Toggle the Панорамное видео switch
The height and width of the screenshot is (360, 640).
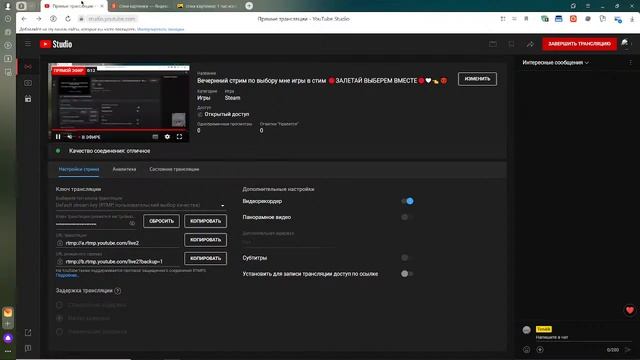click(x=407, y=217)
